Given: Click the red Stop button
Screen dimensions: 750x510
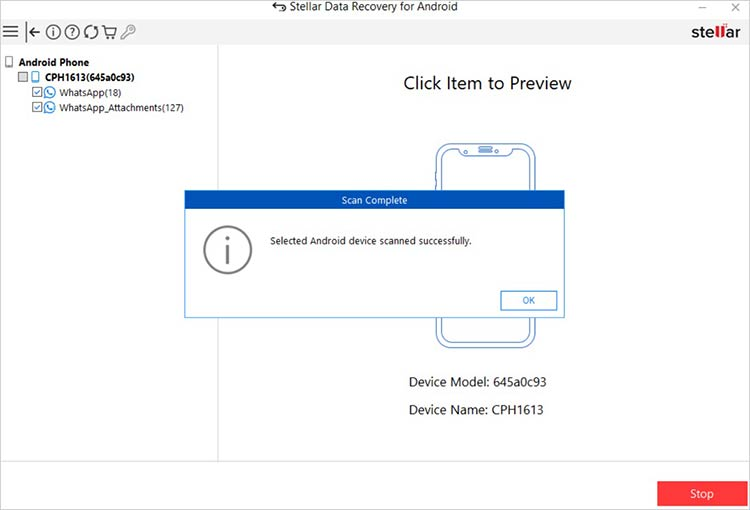Looking at the screenshot, I should pyautogui.click(x=701, y=494).
